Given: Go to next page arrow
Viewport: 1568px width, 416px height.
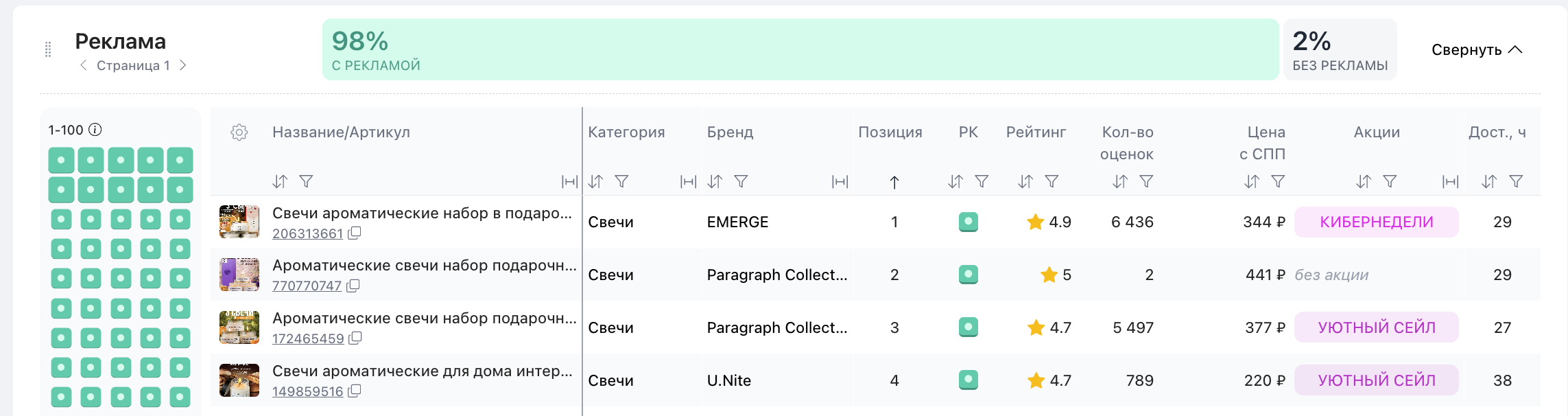Looking at the screenshot, I should [x=183, y=65].
